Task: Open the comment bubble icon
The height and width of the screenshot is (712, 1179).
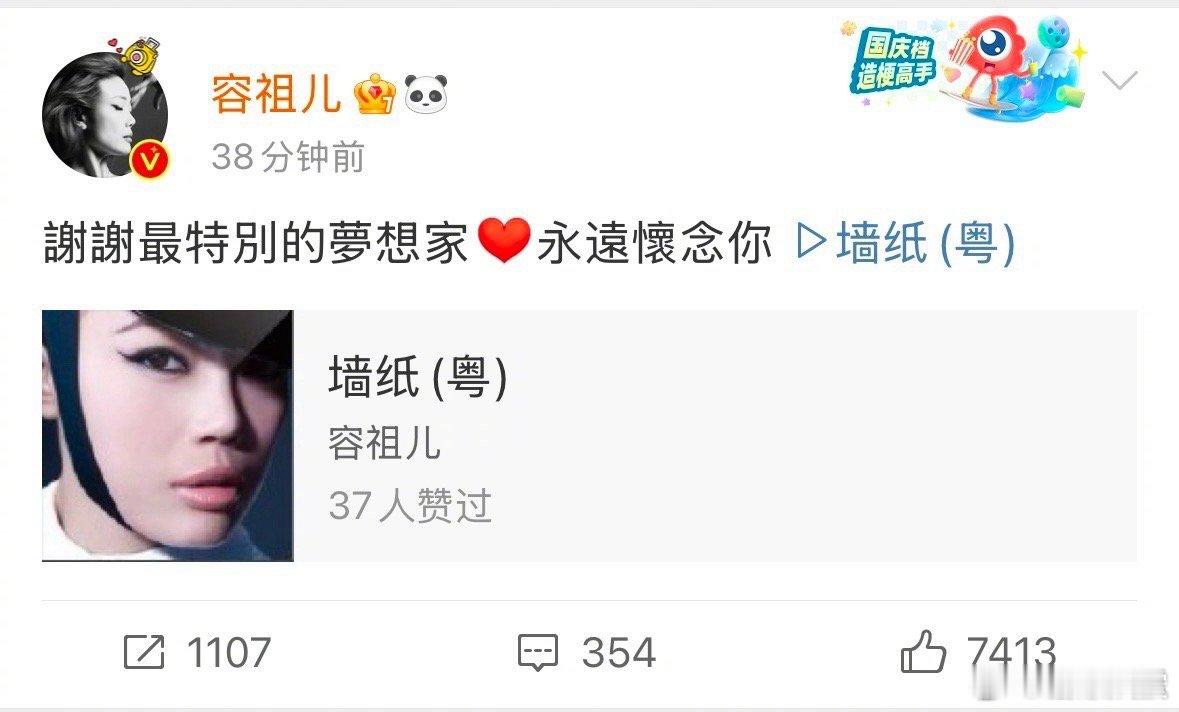Action: pos(538,653)
